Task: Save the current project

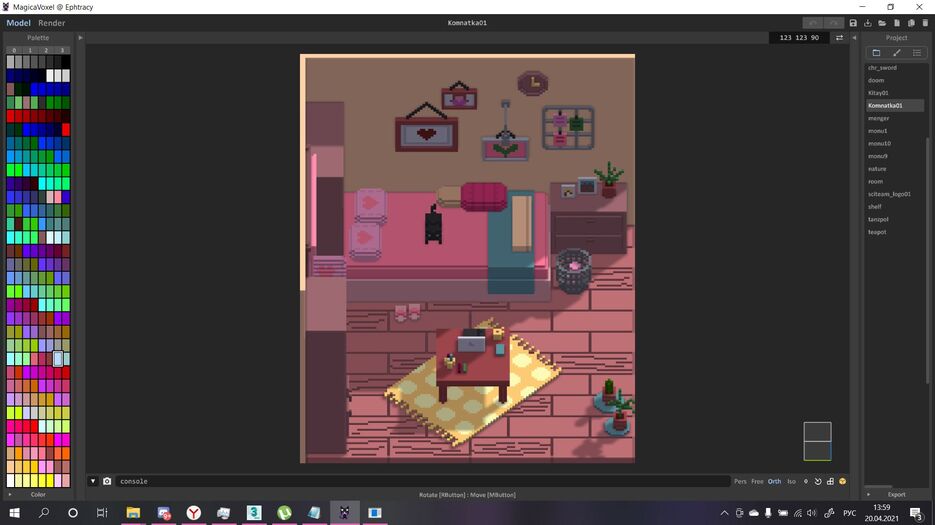Action: click(x=853, y=23)
